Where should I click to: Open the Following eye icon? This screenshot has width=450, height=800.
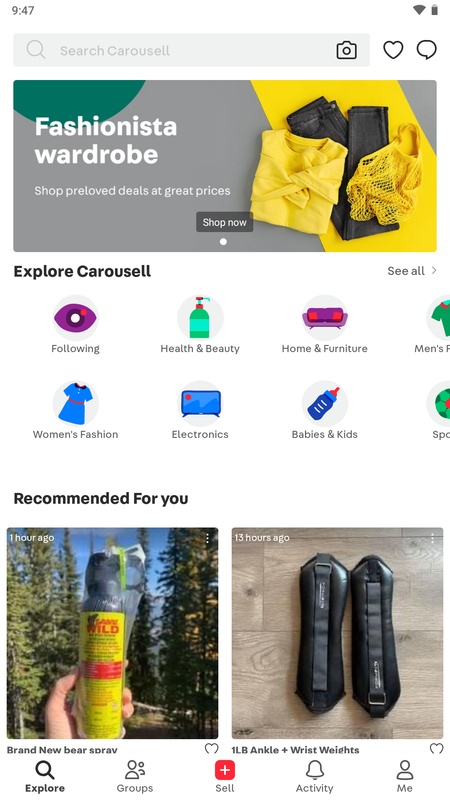click(76, 318)
